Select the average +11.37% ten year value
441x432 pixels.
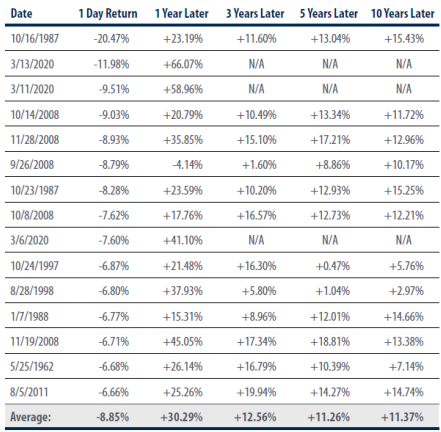click(403, 417)
